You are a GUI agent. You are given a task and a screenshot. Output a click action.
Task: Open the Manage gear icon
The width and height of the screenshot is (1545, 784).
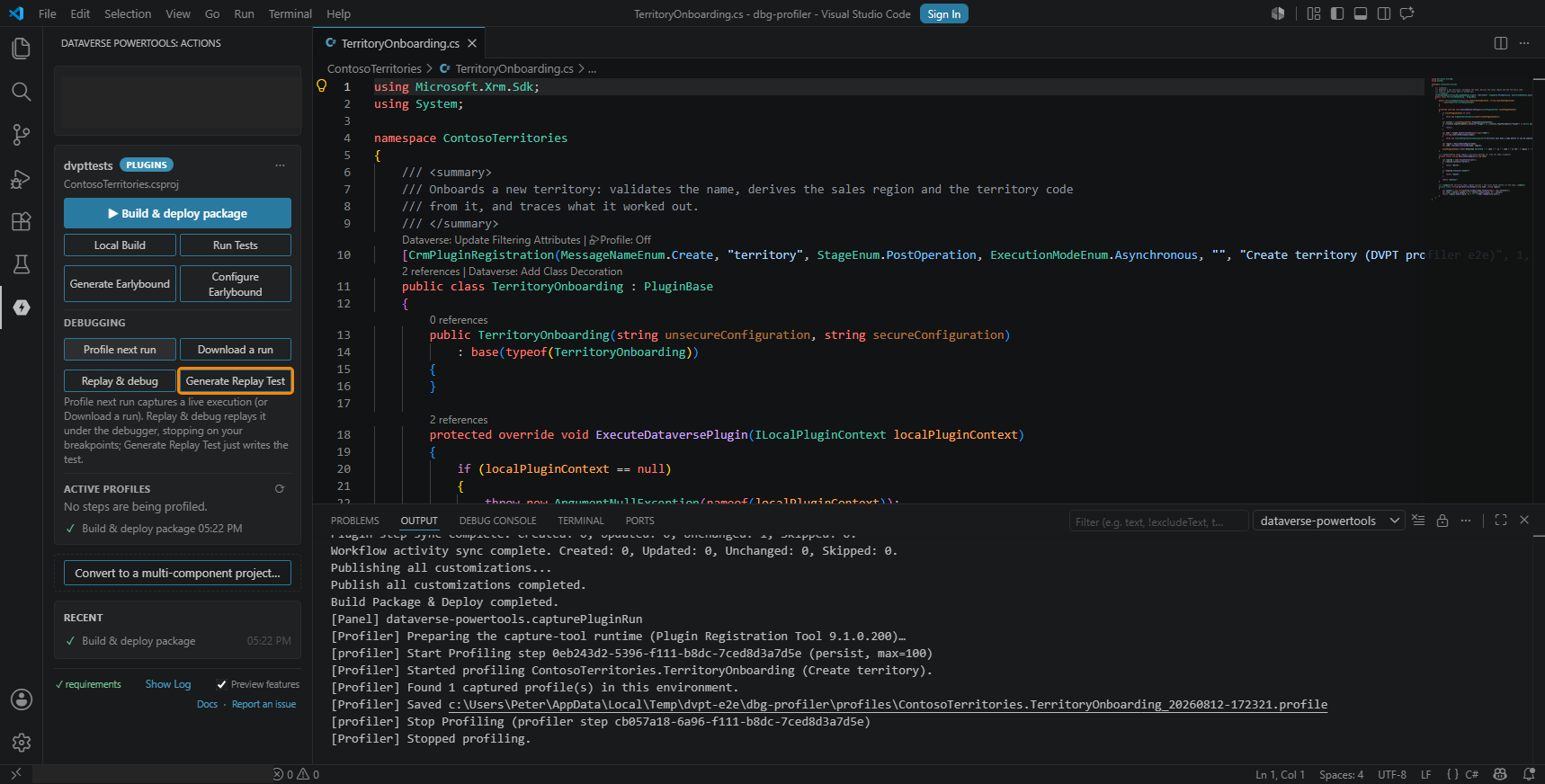tap(21, 743)
